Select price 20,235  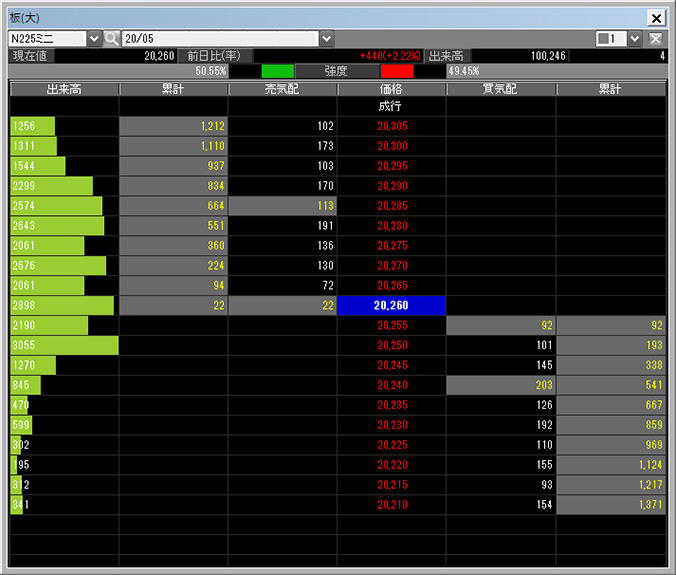pyautogui.click(x=392, y=405)
